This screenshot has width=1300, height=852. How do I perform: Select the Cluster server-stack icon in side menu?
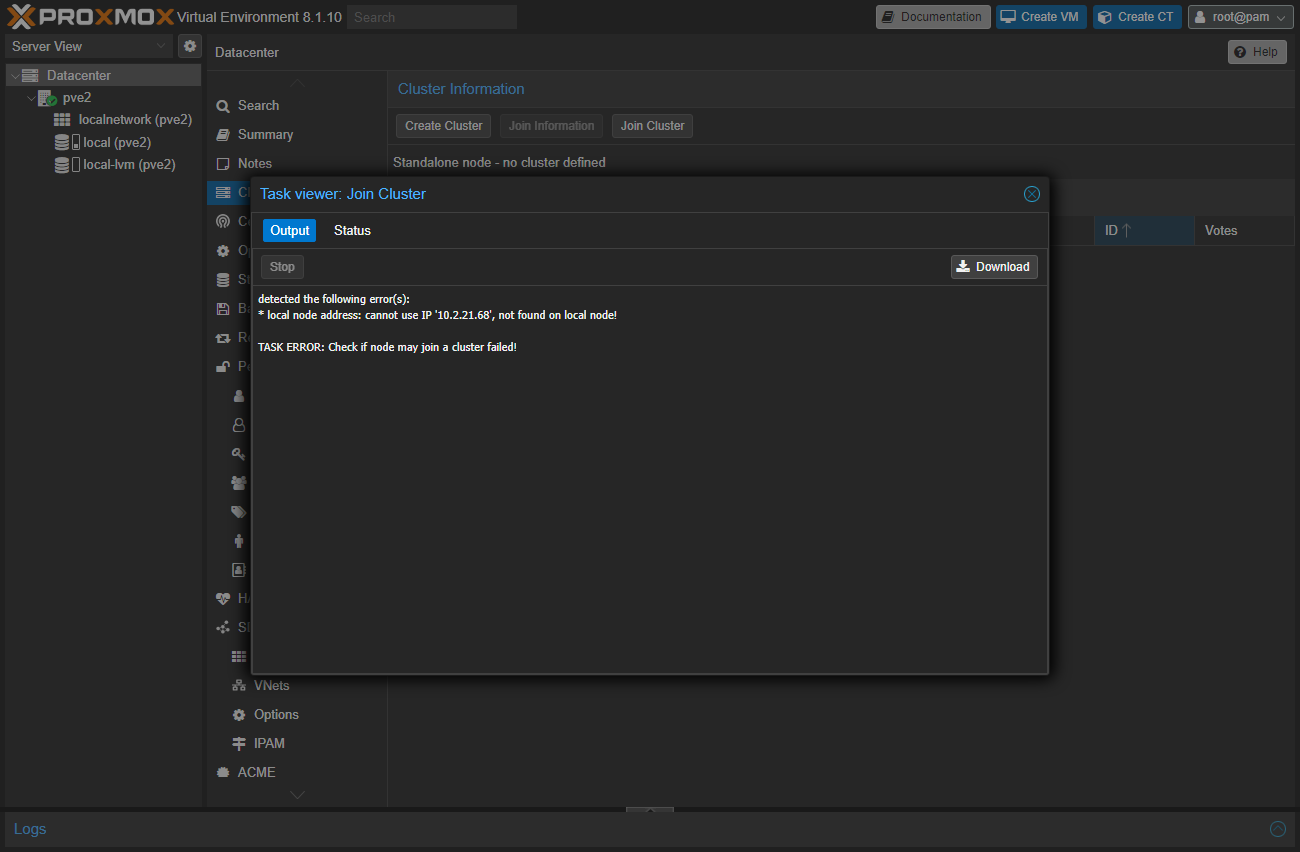[223, 192]
